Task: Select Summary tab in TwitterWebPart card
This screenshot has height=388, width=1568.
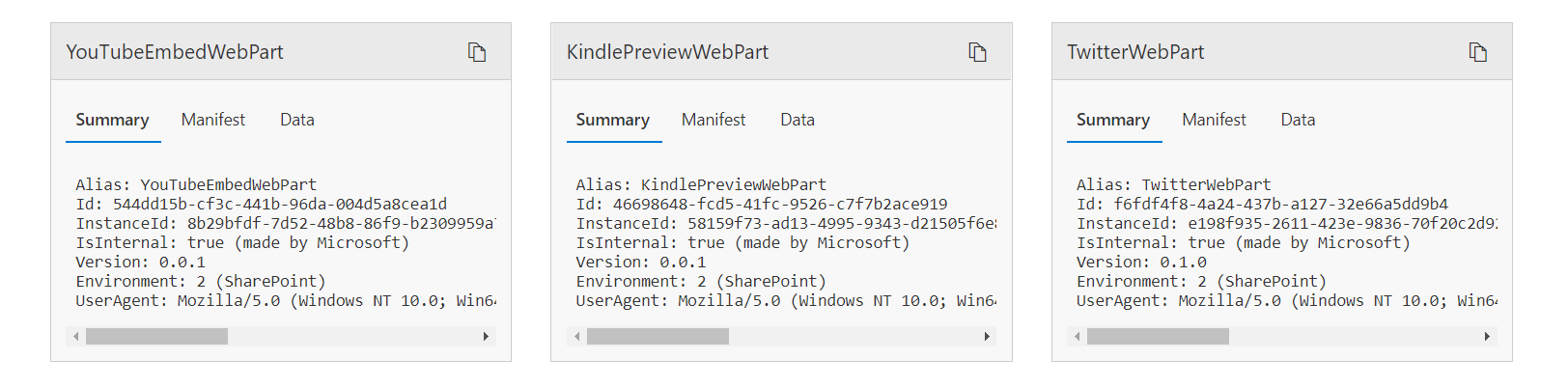Action: [1112, 120]
